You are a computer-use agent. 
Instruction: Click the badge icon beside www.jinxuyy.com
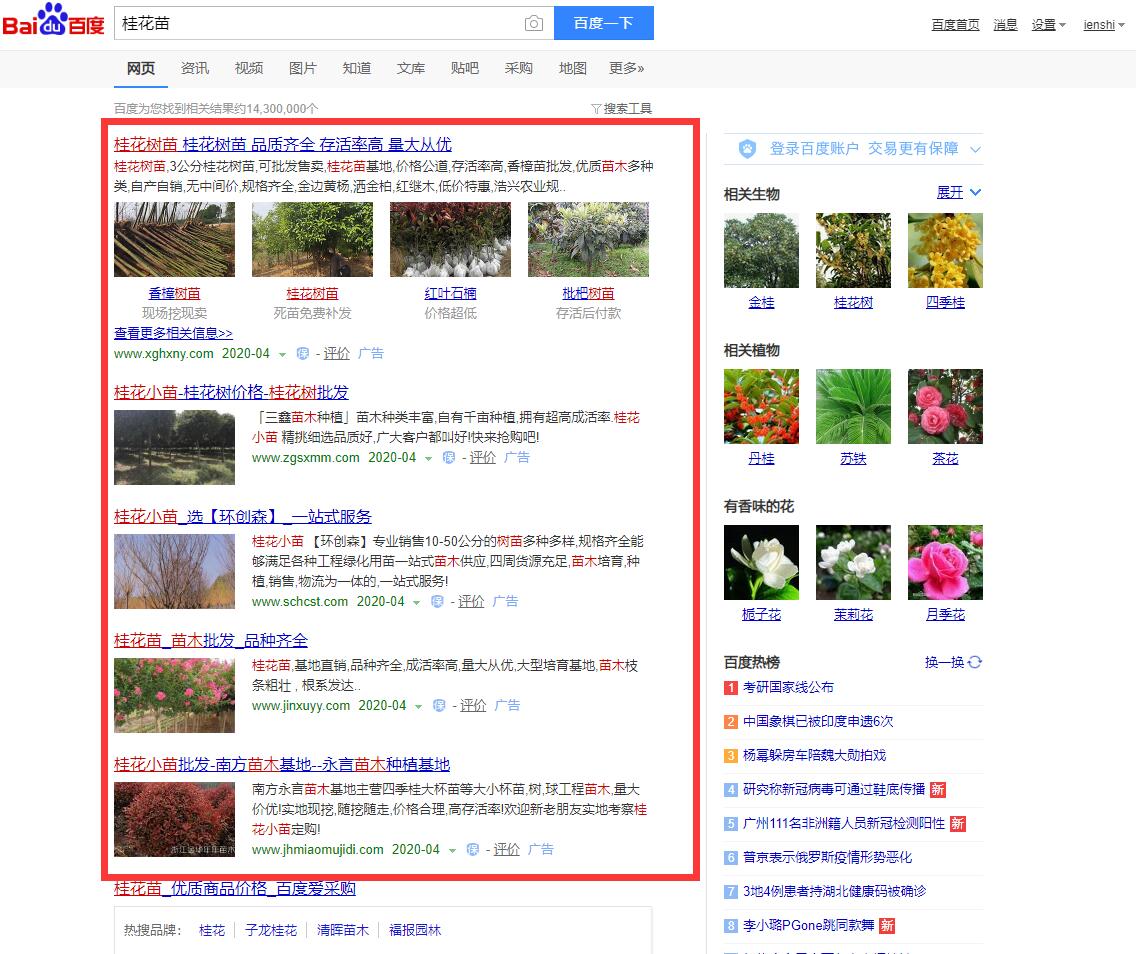point(439,705)
